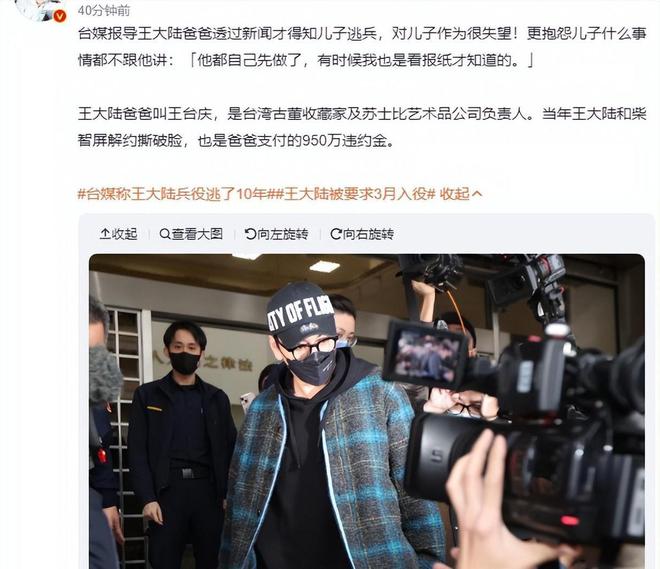Choose 向右旋转 to rotate image right
The image size is (660, 569).
coord(362,234)
